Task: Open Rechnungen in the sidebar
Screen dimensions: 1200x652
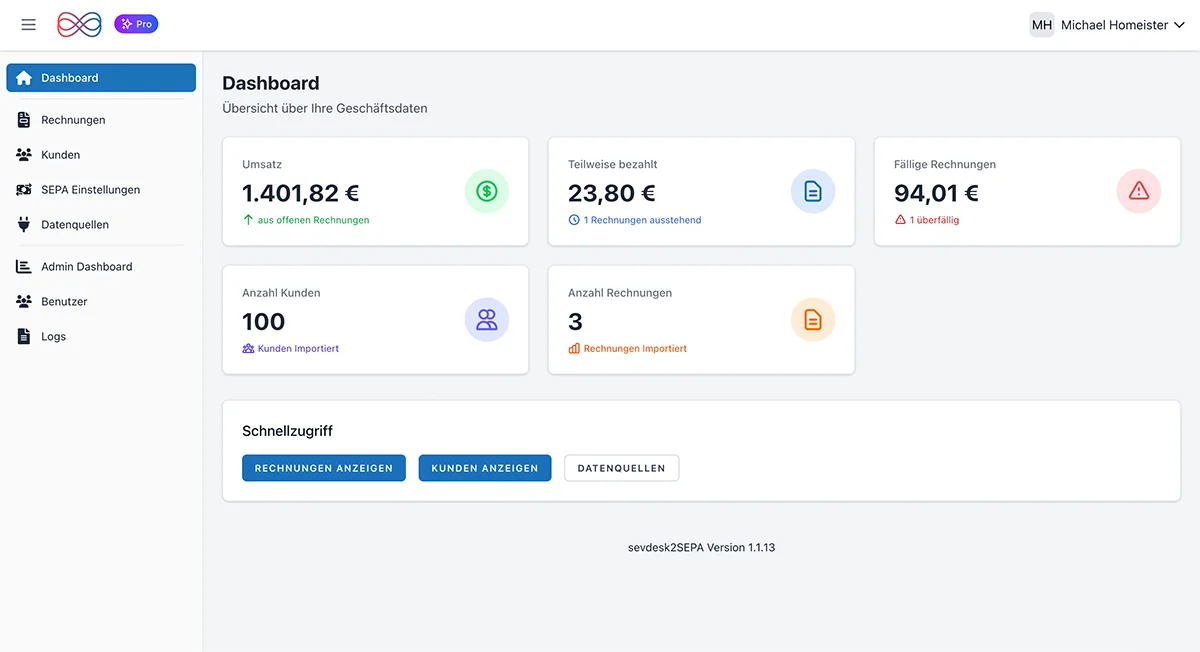Action: (73, 120)
